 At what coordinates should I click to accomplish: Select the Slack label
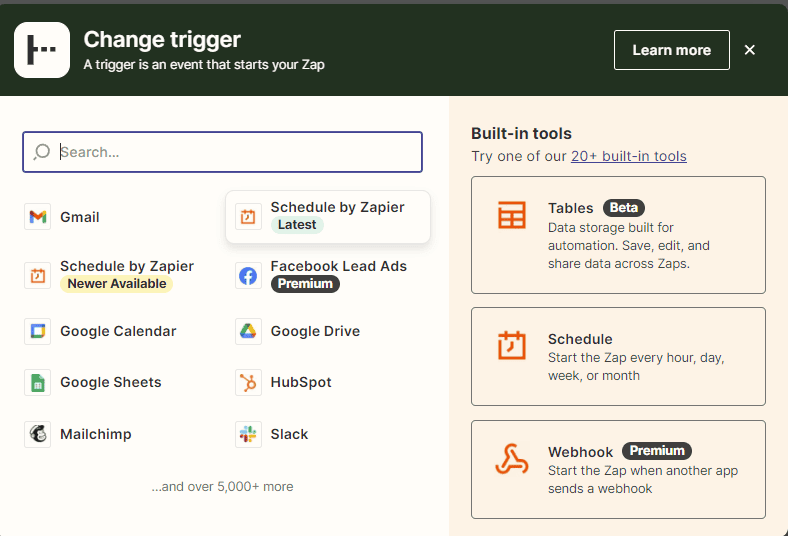(289, 434)
